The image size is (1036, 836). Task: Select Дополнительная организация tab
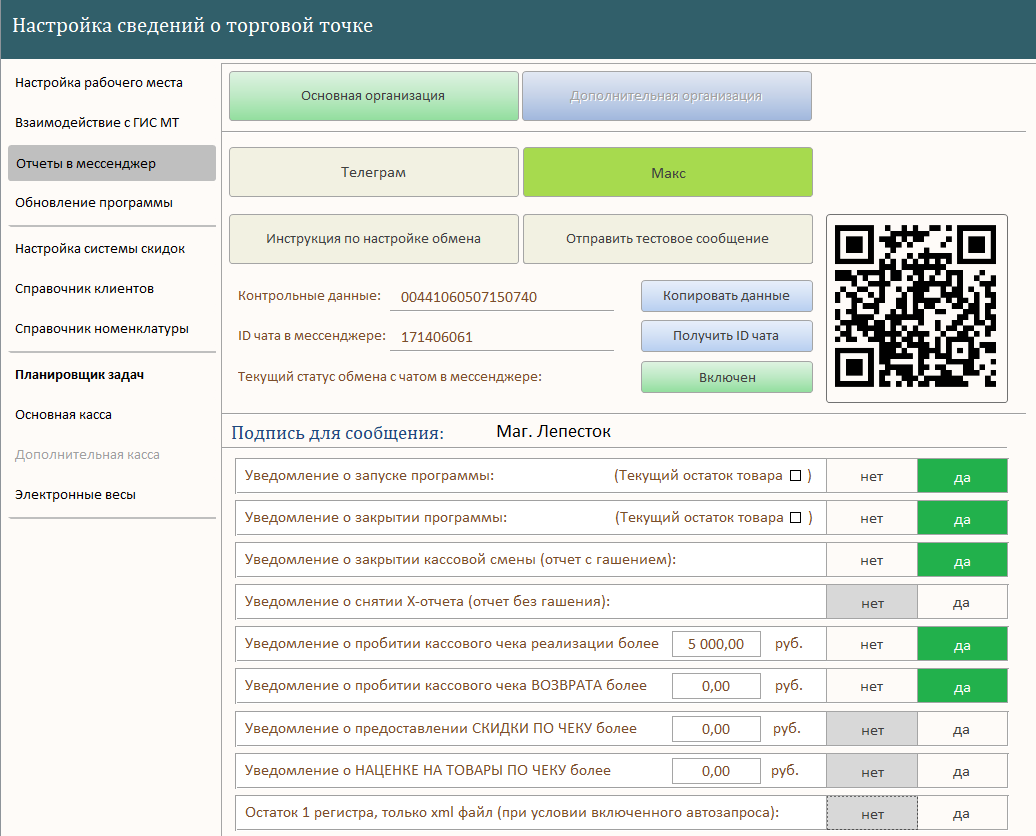(x=667, y=96)
